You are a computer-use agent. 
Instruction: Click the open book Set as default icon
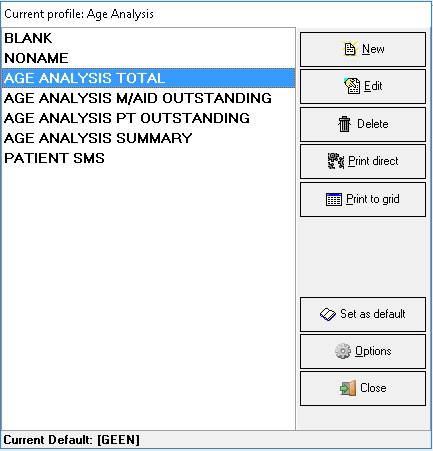pyautogui.click(x=328, y=314)
